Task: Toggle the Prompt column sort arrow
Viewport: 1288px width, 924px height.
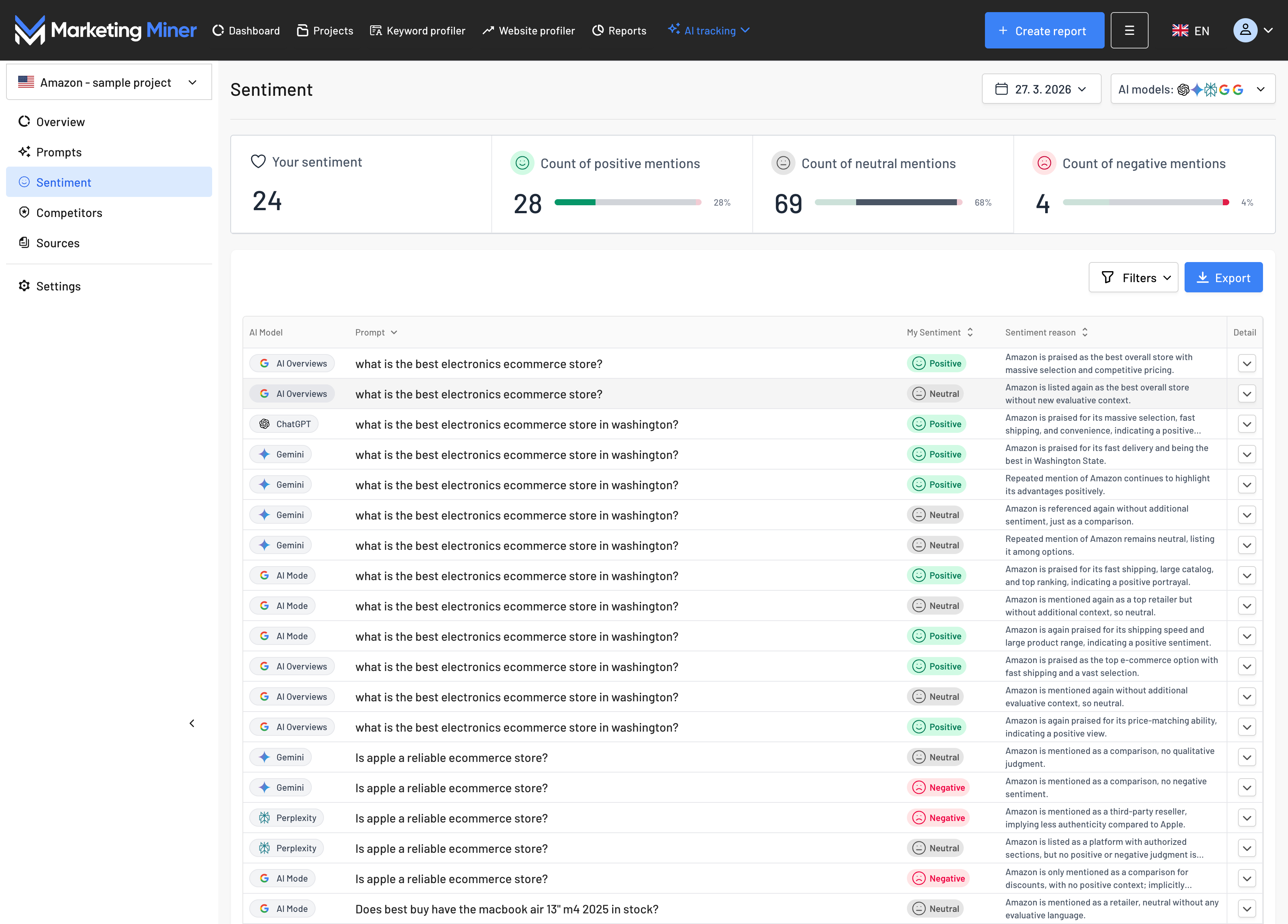Action: tap(394, 332)
